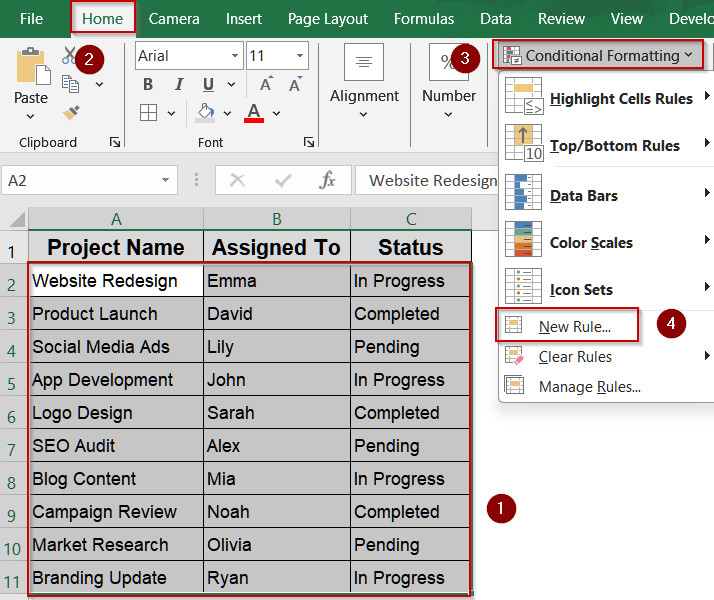The image size is (714, 600).
Task: Click the Project Name header cell
Action: 116,247
